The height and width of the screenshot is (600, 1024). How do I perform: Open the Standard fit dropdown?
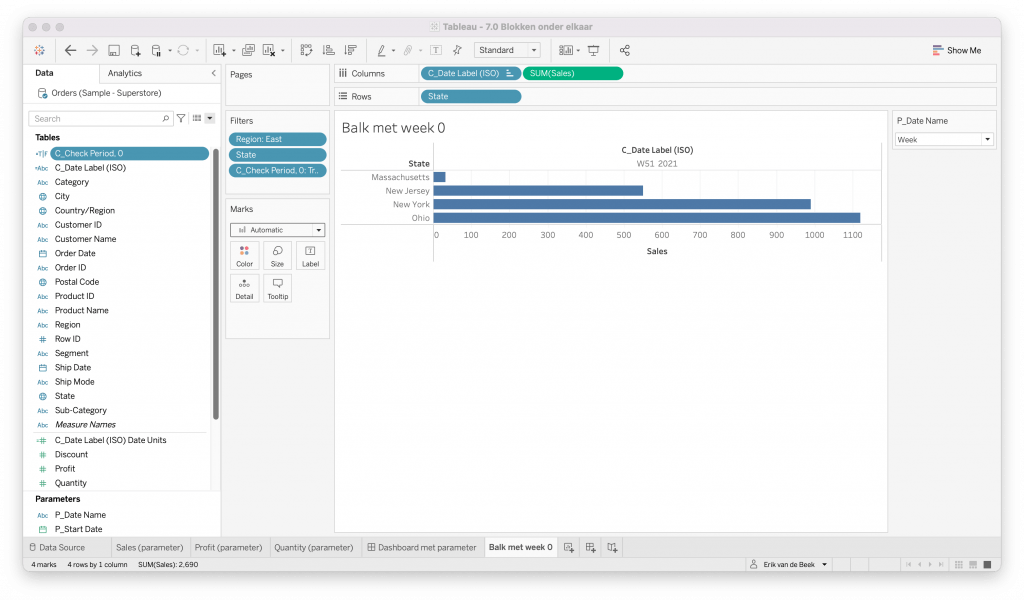click(x=507, y=50)
